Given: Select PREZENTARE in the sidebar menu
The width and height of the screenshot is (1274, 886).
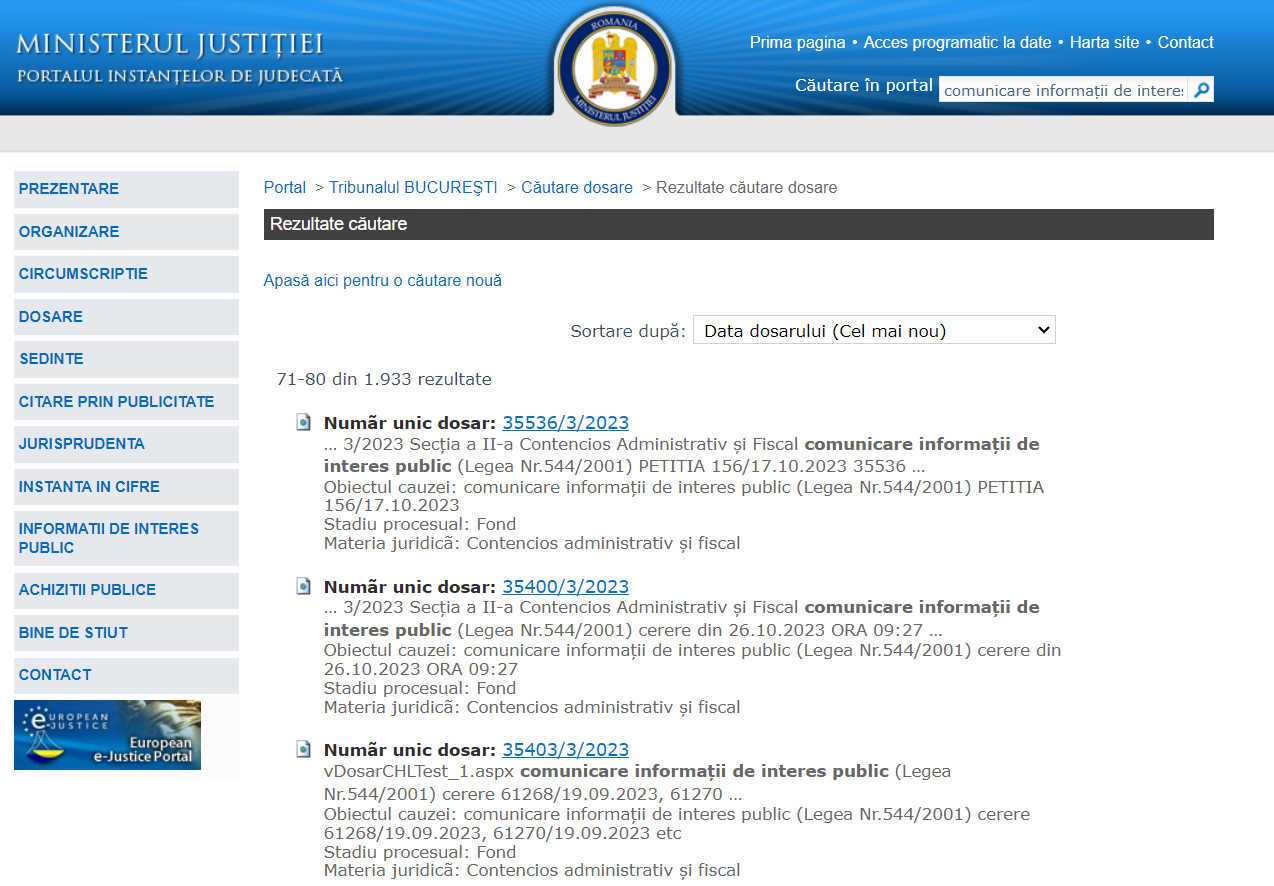Looking at the screenshot, I should tap(126, 189).
